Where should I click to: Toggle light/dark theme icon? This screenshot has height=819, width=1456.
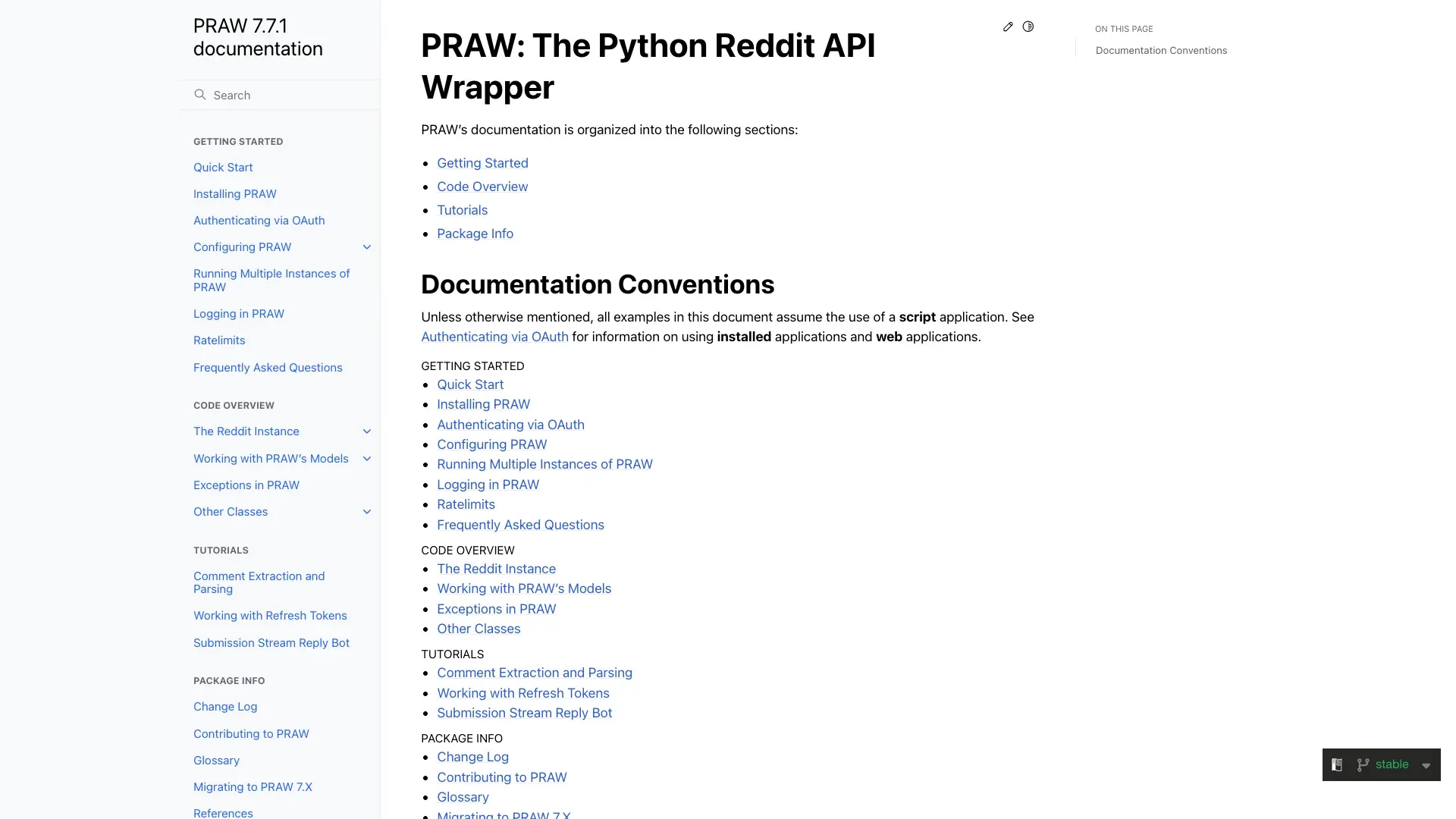click(x=1028, y=27)
